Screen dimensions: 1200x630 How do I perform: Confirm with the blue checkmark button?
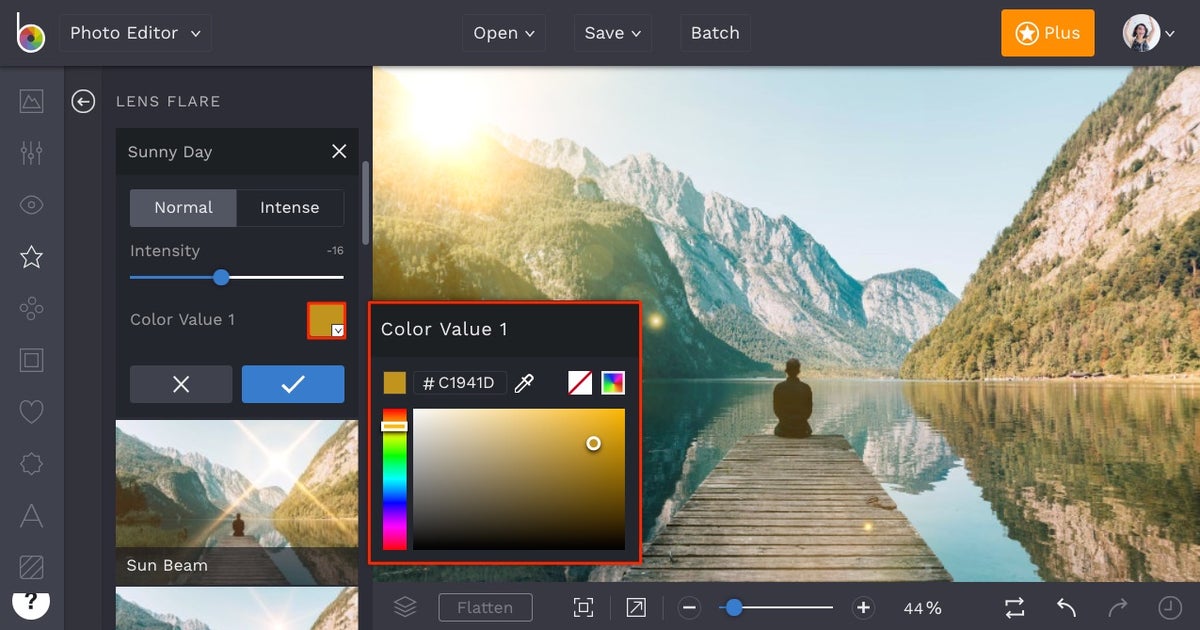[292, 384]
